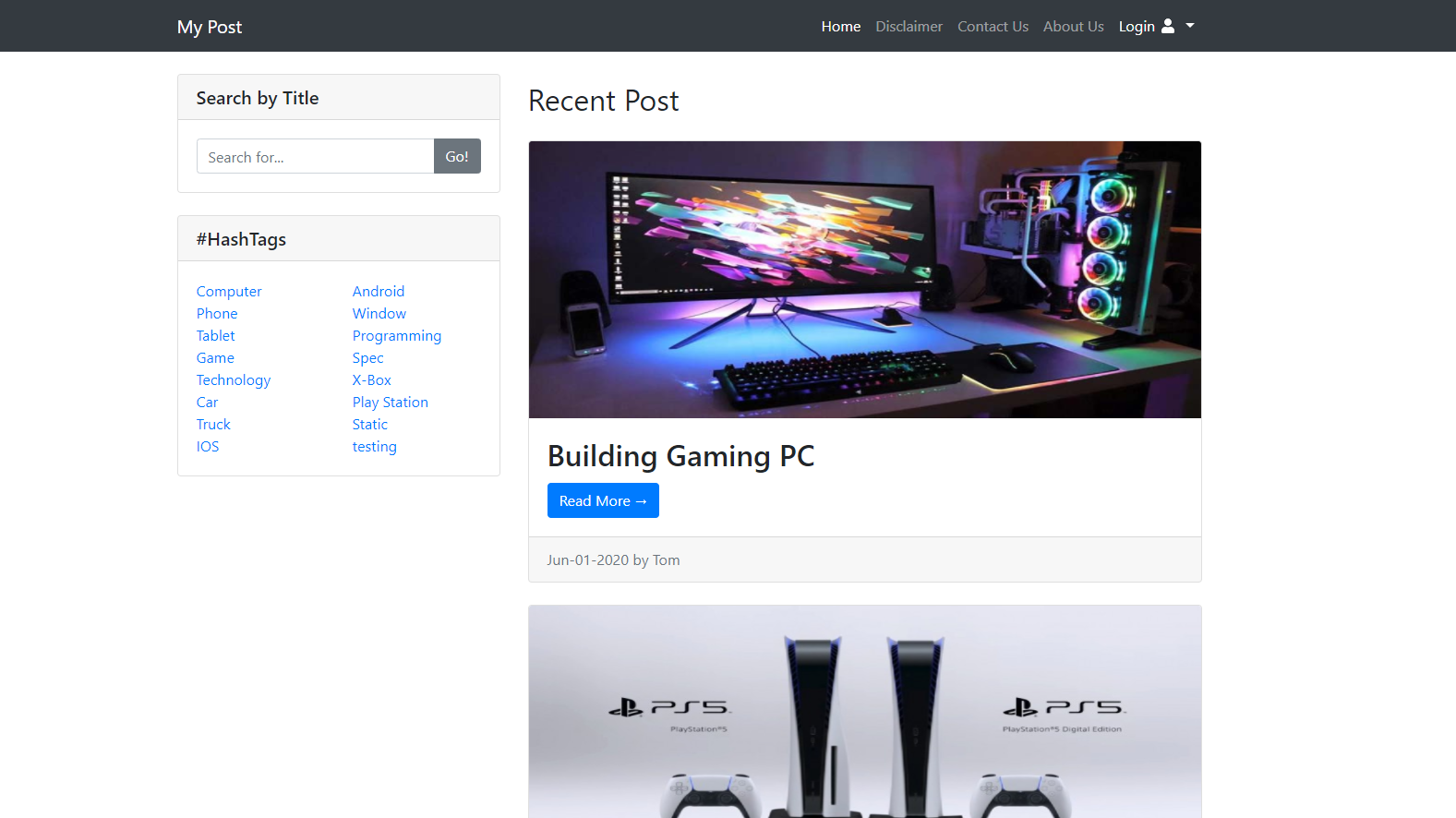Click the Recent Post heading
This screenshot has width=1456, height=818.
pos(604,101)
